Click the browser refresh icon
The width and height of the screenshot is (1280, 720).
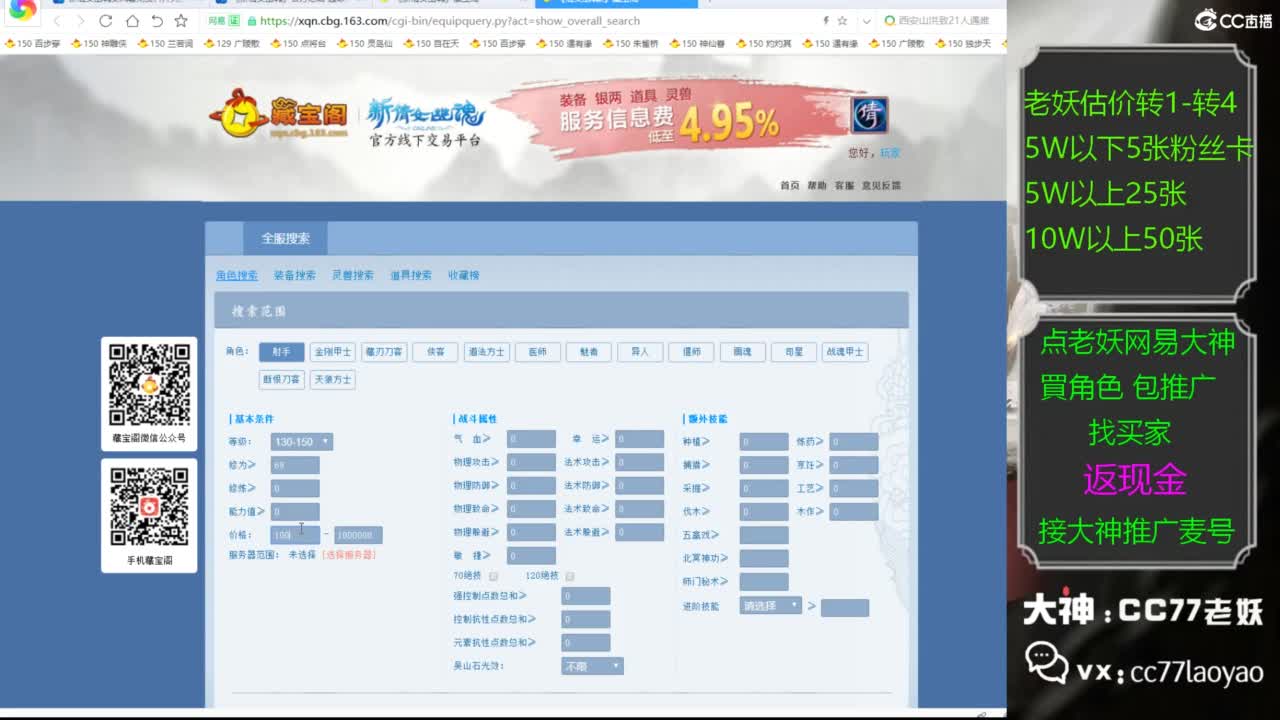tap(105, 20)
